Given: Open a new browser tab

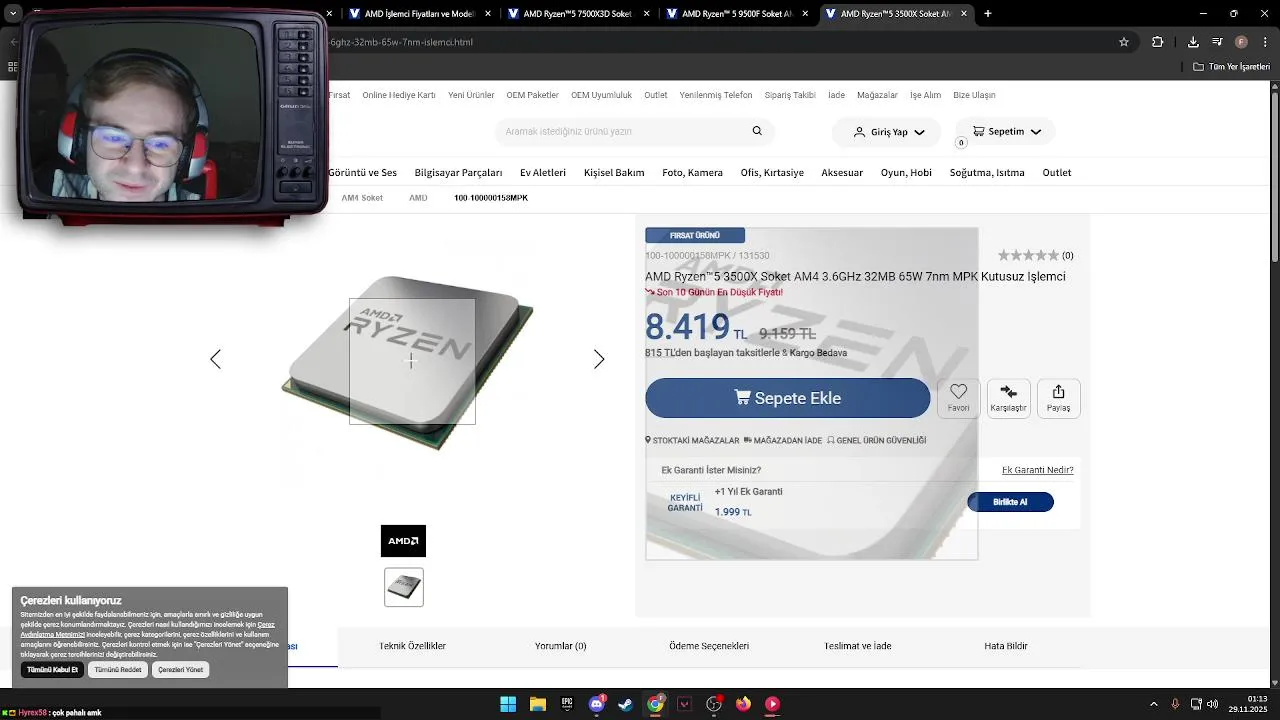Looking at the screenshot, I should click(988, 14).
